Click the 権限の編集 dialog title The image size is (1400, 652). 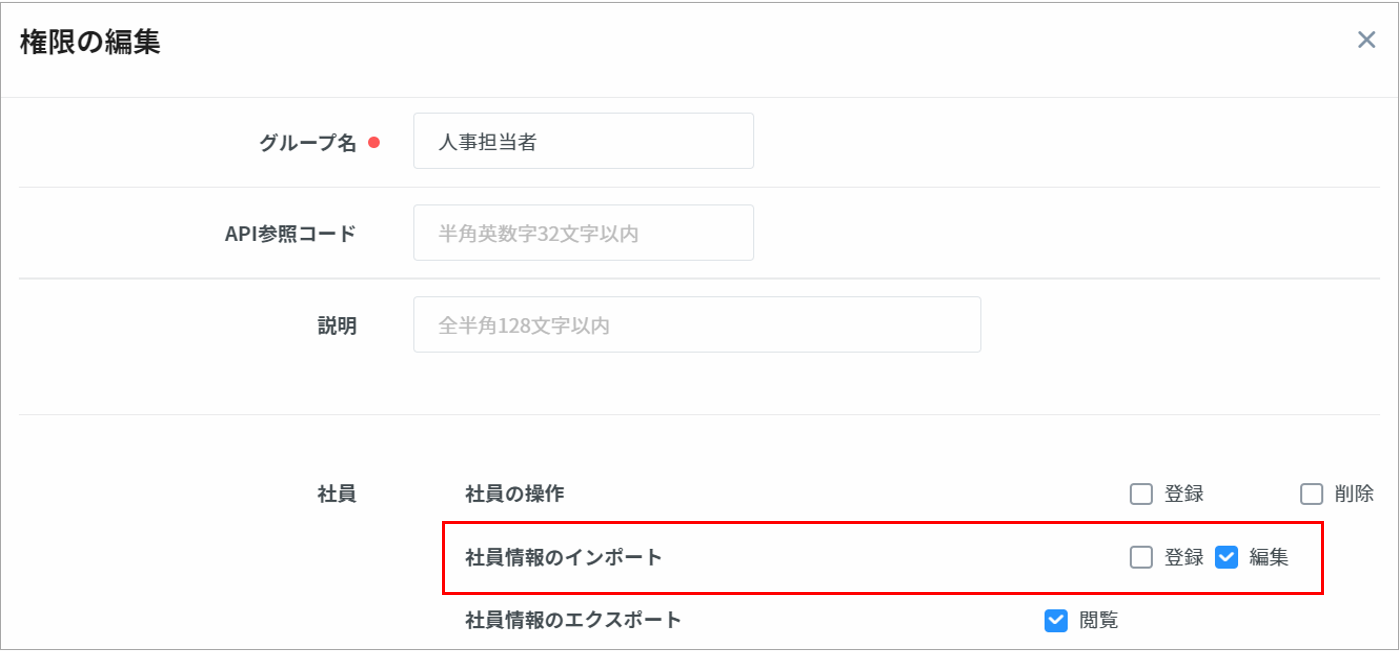click(90, 42)
